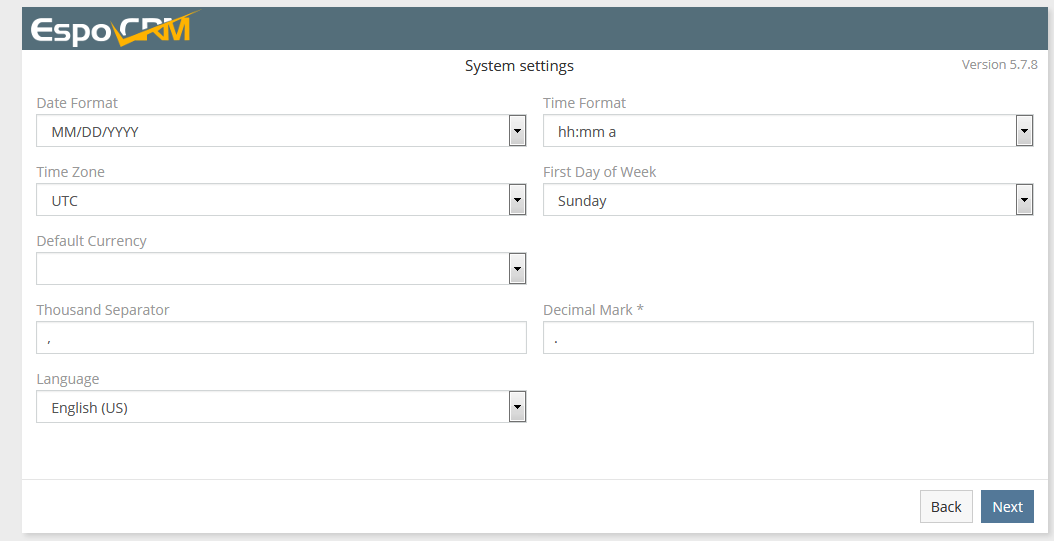
Task: Proceed with the Next button
Action: (x=1007, y=507)
